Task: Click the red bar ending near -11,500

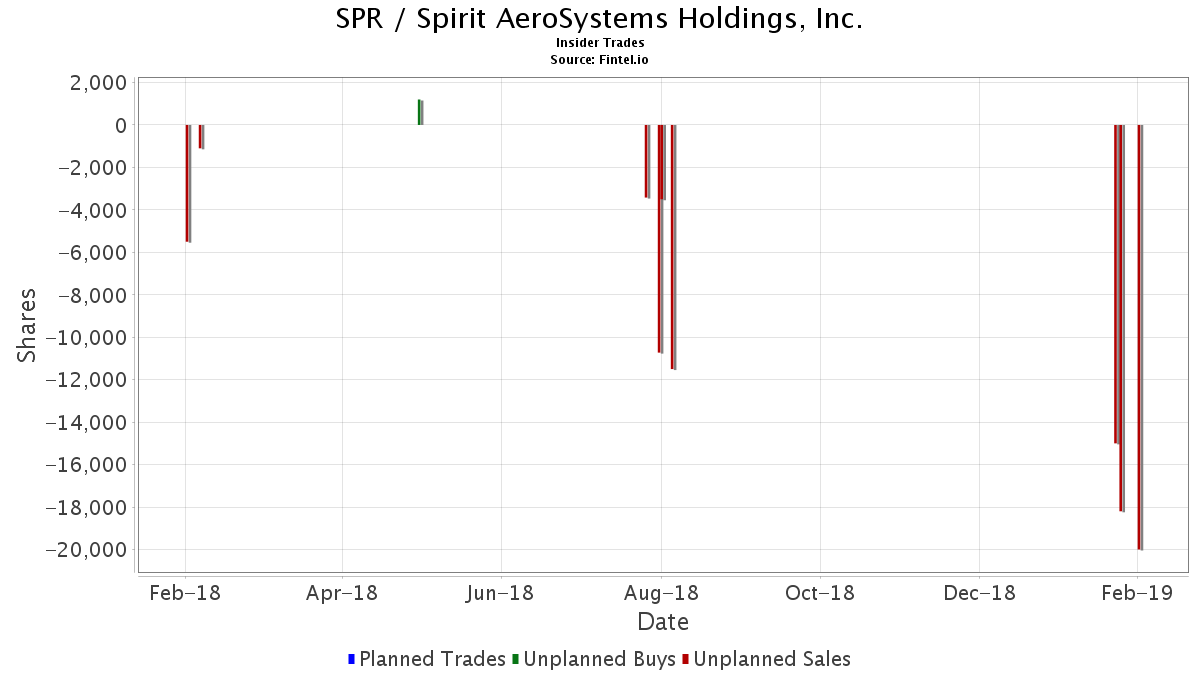Action: pyautogui.click(x=673, y=247)
